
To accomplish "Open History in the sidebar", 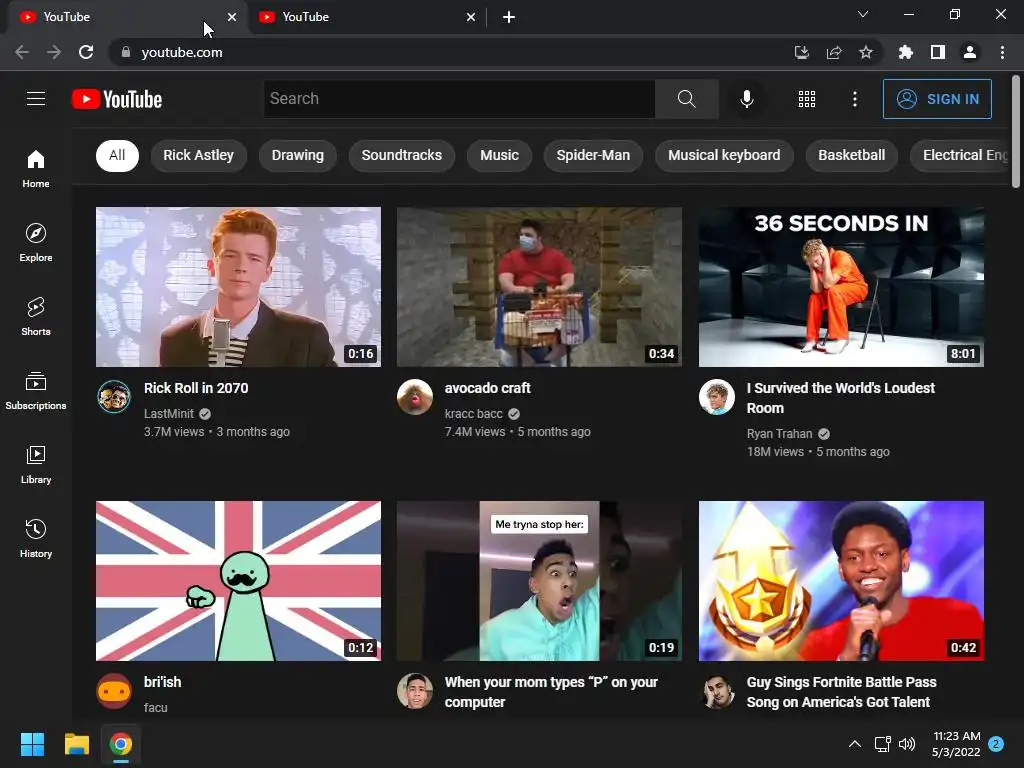I will coord(36,539).
